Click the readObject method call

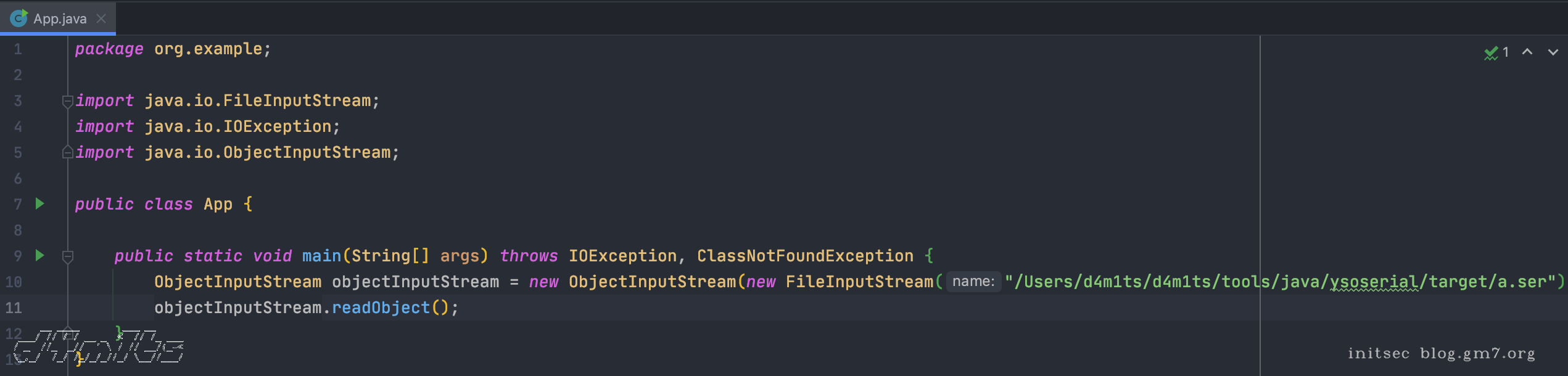381,308
